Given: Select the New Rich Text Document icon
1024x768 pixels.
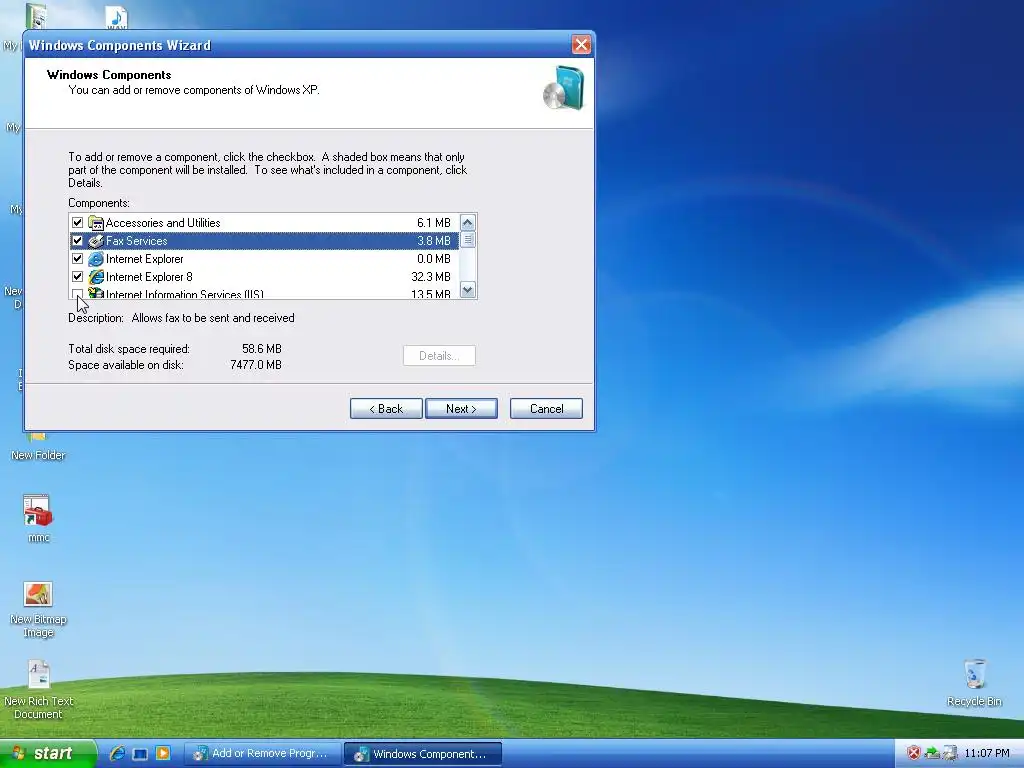Looking at the screenshot, I should [x=38, y=675].
